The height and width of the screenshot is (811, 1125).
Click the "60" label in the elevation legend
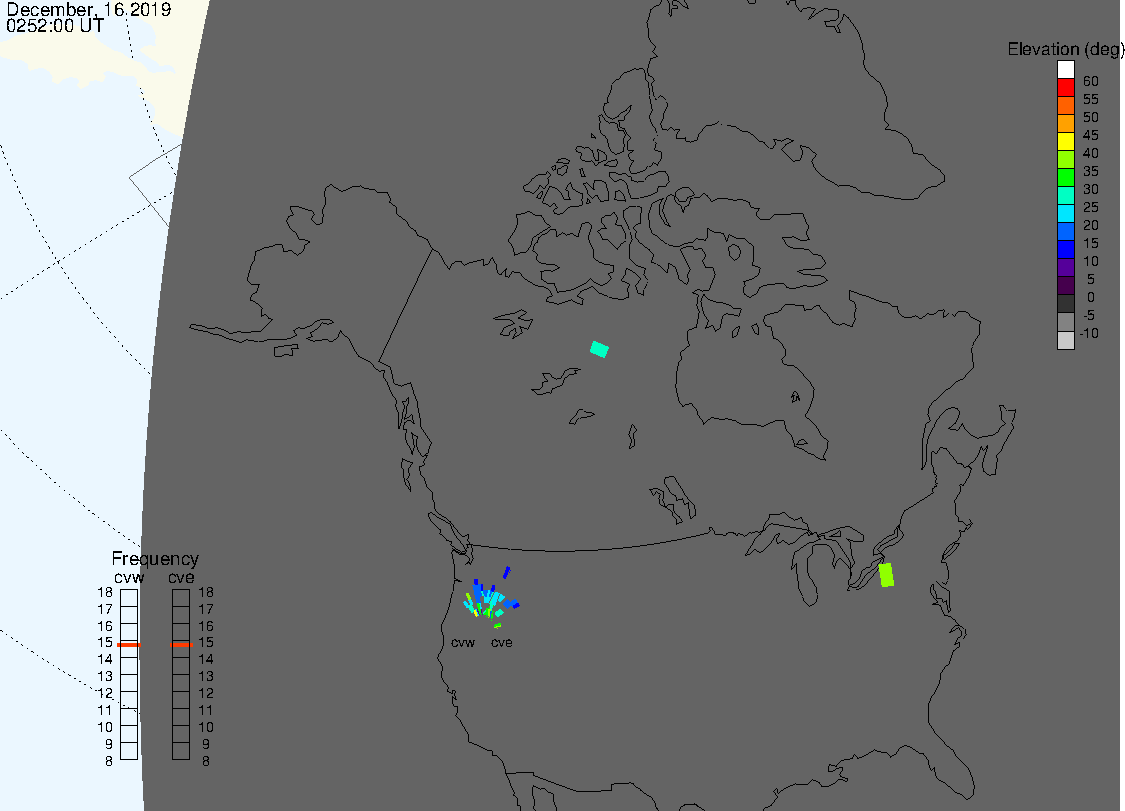tap(1091, 81)
